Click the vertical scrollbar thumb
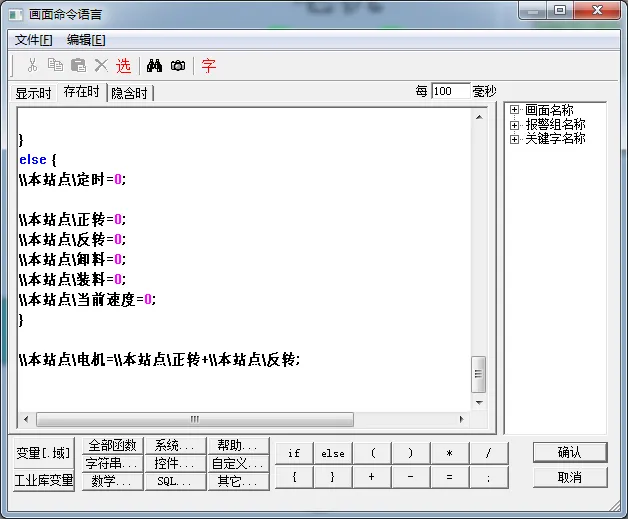628x519 pixels. 479,374
